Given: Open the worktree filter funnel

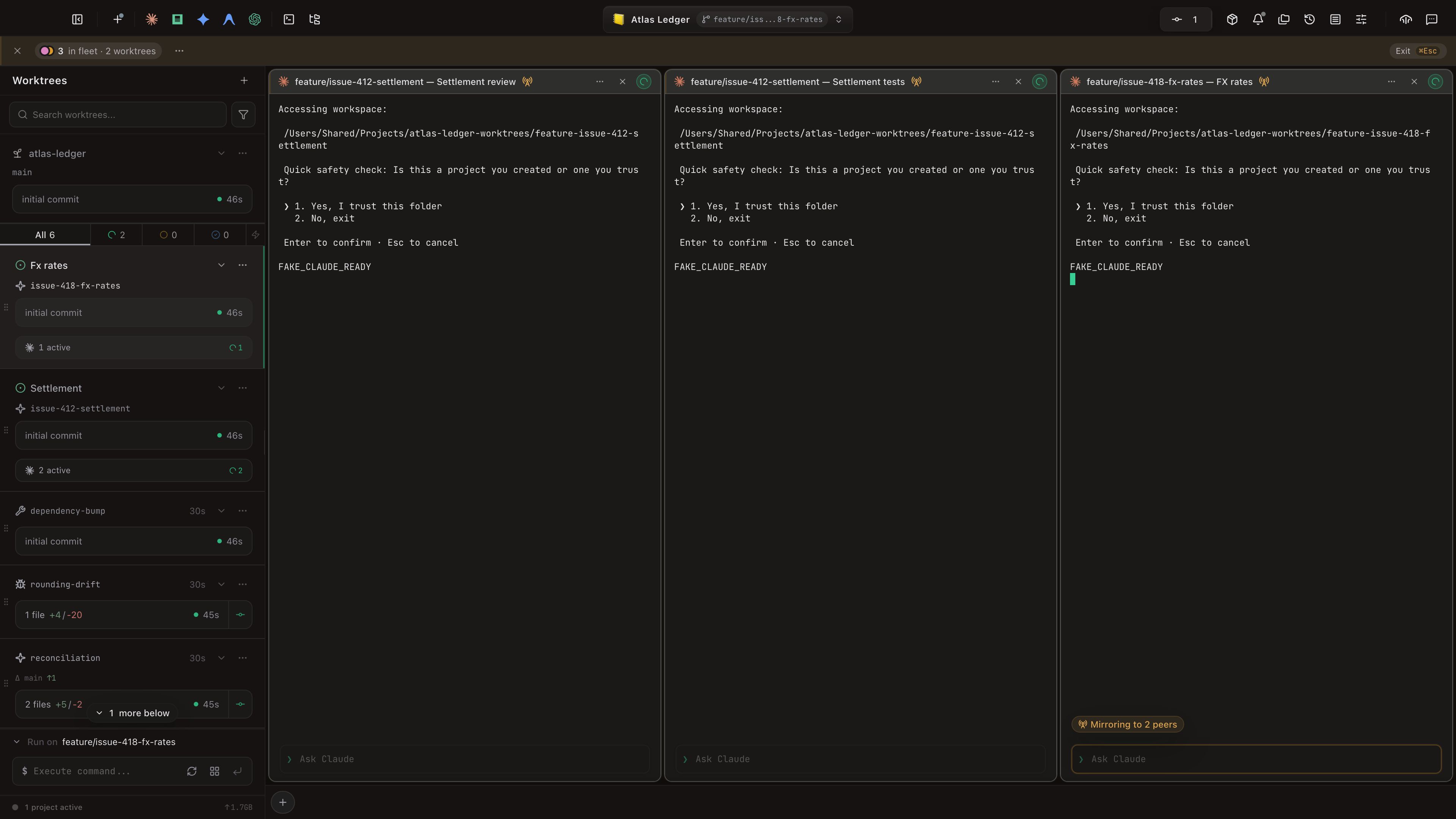Looking at the screenshot, I should point(243,115).
